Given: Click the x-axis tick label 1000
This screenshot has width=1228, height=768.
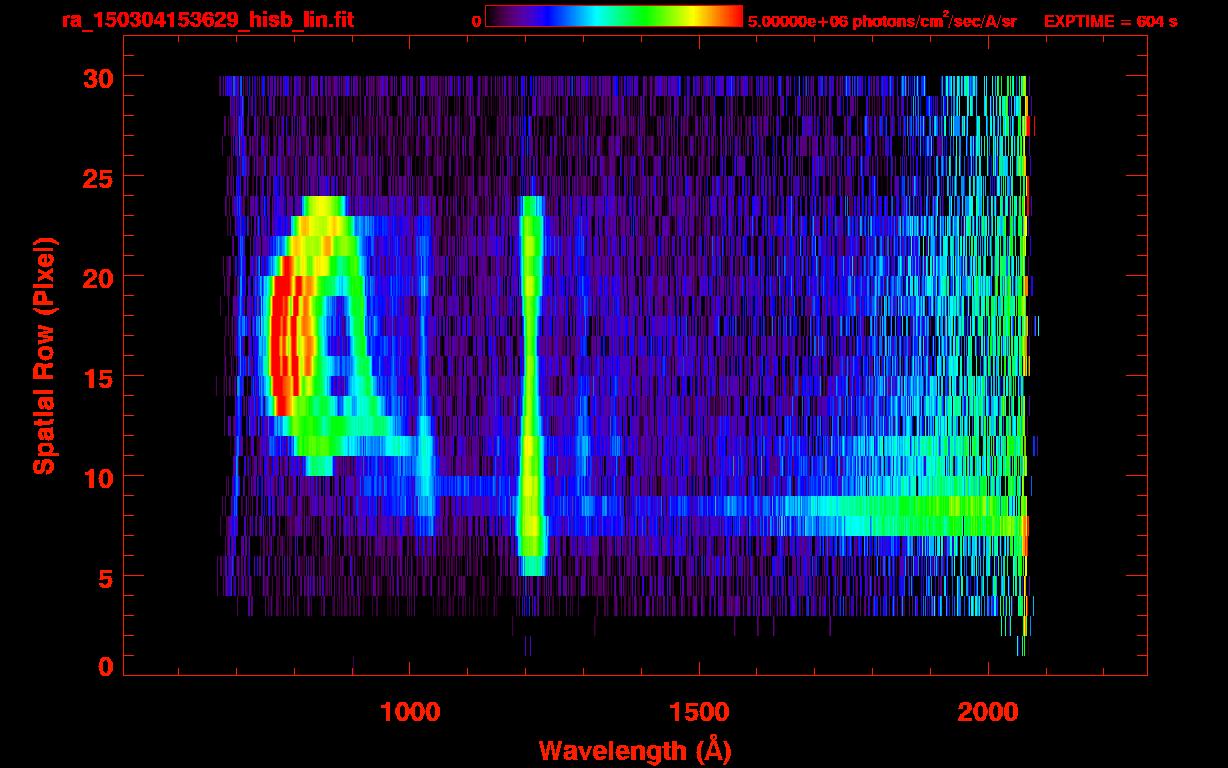Looking at the screenshot, I should coord(410,712).
